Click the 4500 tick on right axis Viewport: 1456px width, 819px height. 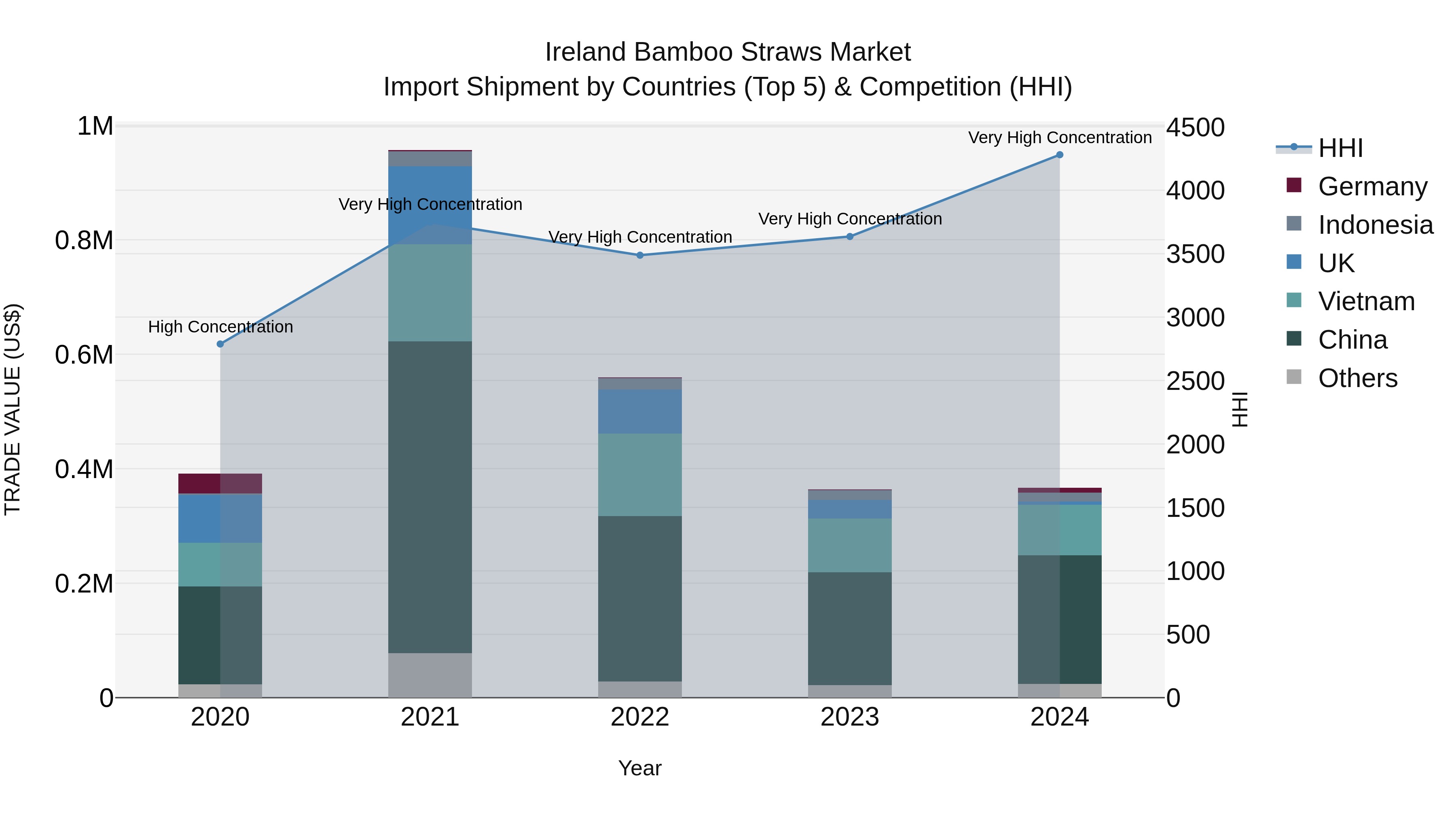[x=1196, y=127]
